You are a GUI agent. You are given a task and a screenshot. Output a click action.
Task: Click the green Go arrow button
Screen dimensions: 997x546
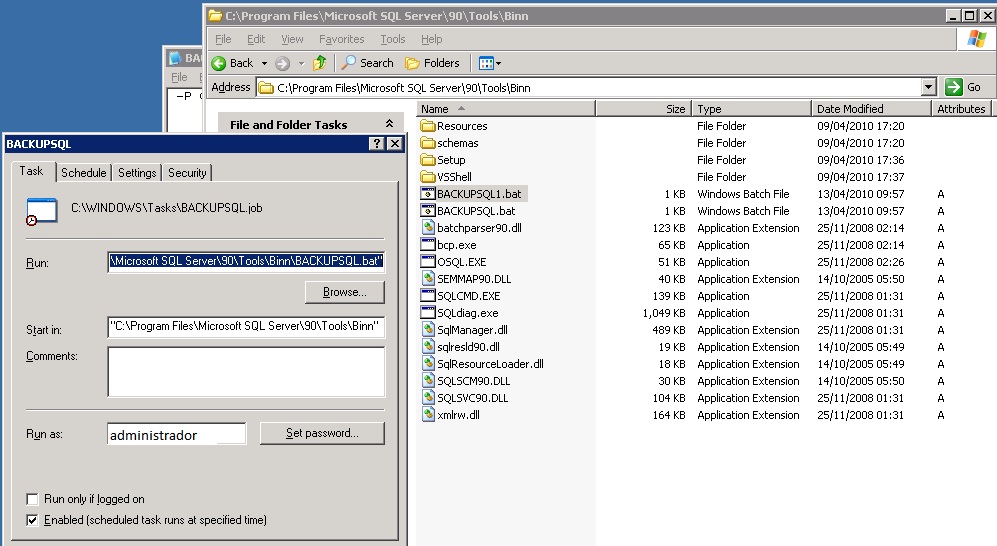point(954,87)
